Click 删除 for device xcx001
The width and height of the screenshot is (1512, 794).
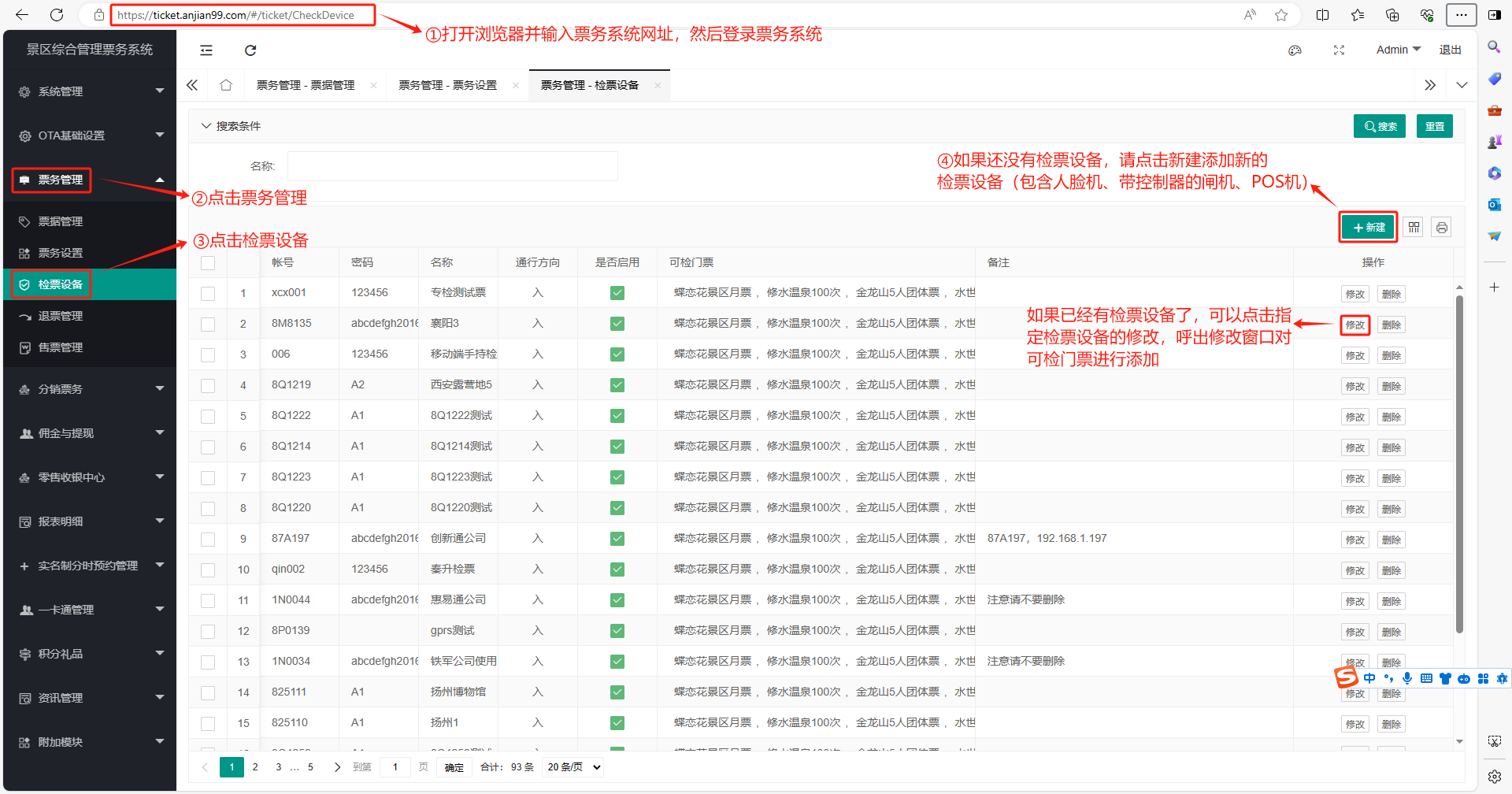[1392, 295]
